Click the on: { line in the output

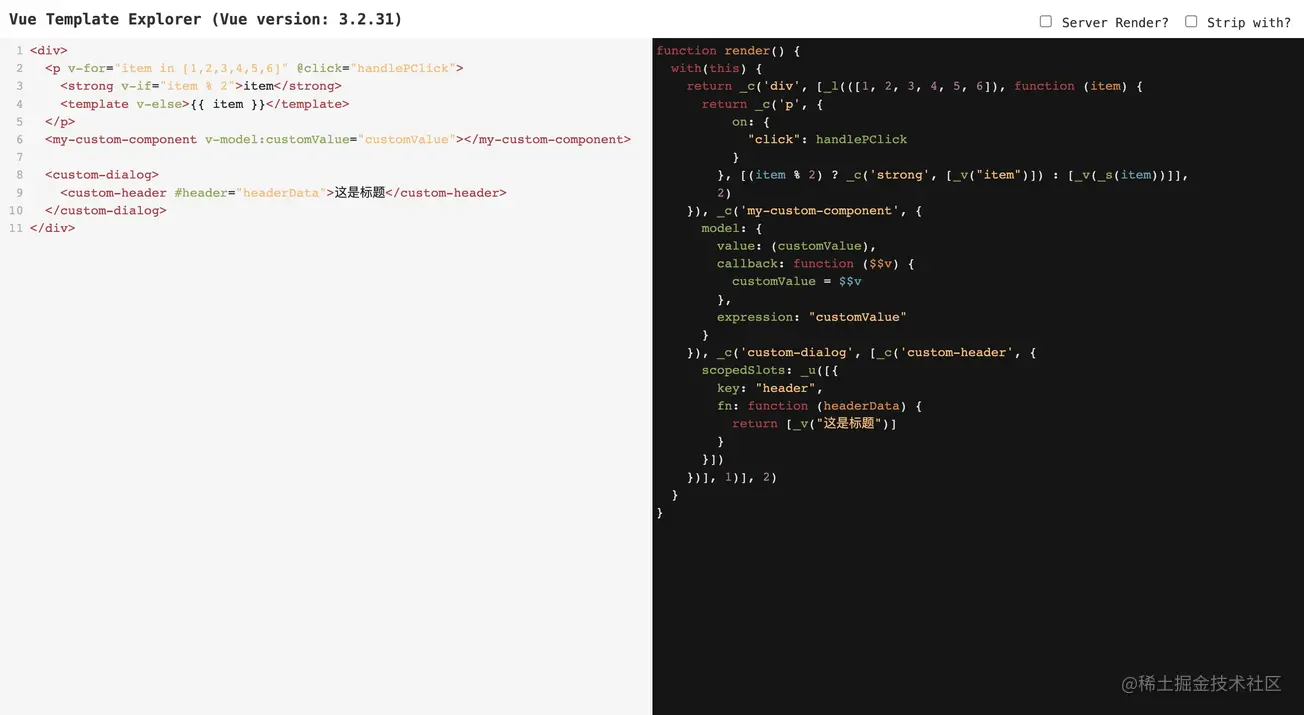tap(751, 122)
